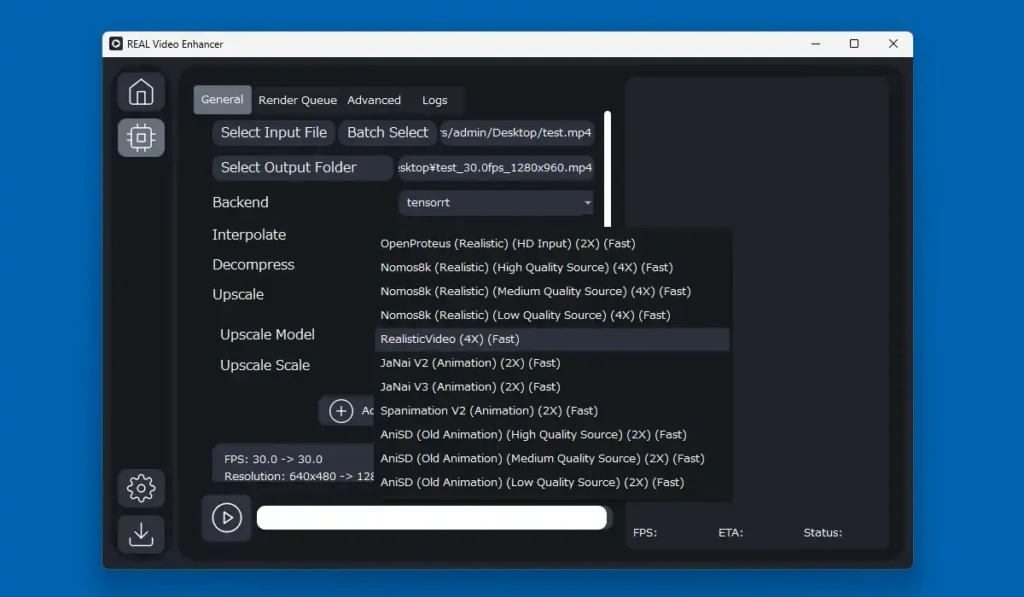
Task: Switch to the General tab
Action: (222, 99)
